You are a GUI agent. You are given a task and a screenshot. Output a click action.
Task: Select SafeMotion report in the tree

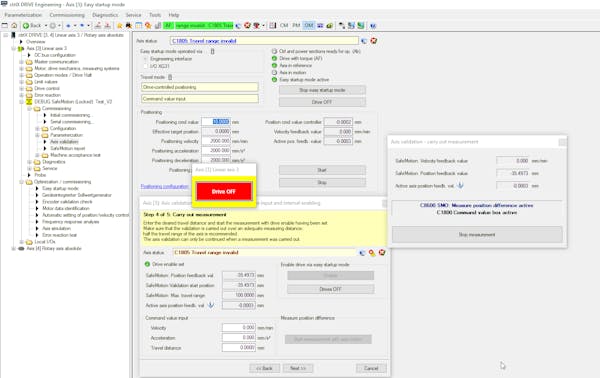tap(68, 148)
